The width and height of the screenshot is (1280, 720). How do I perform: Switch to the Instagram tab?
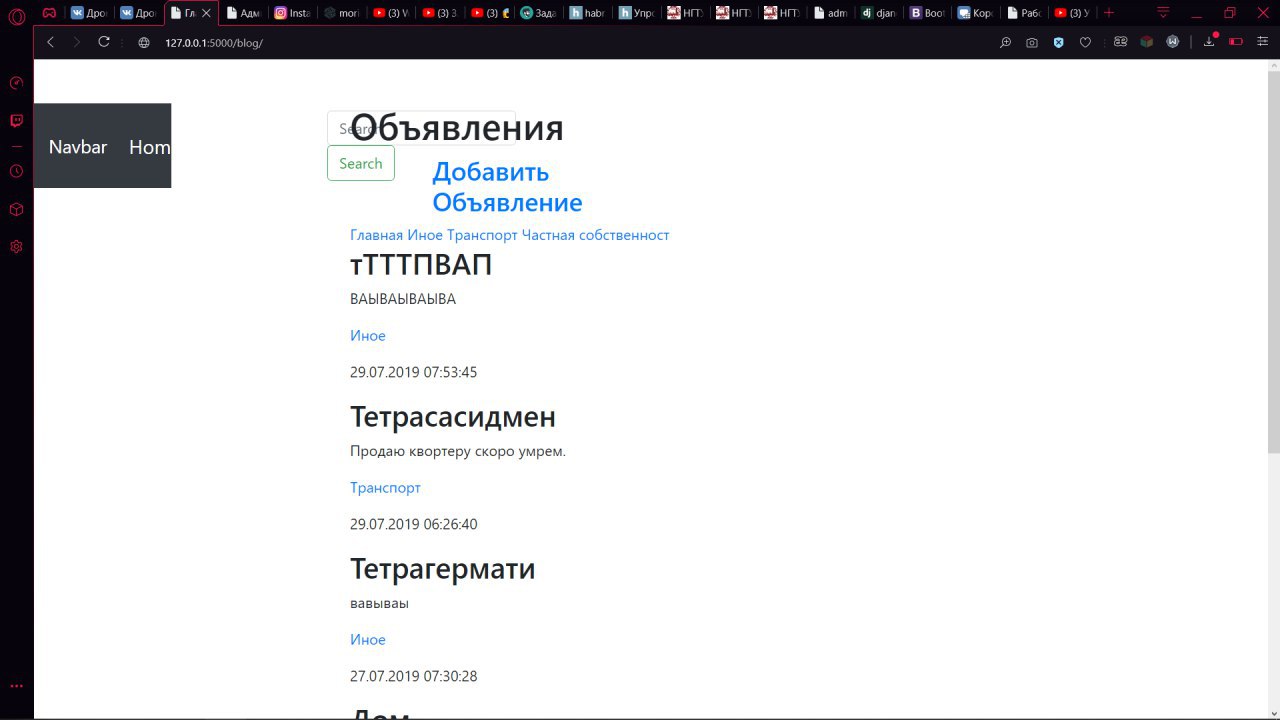(292, 13)
